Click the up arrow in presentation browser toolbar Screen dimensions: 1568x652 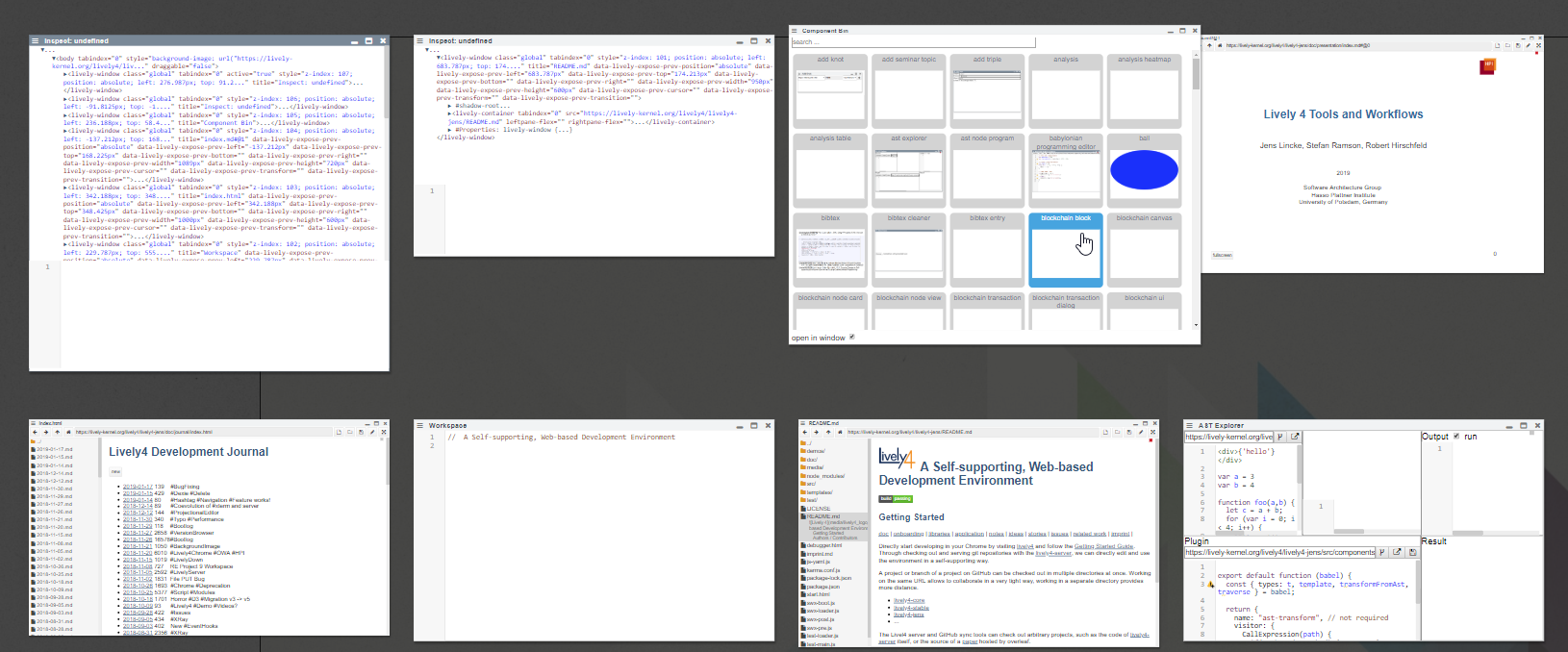[1209, 45]
